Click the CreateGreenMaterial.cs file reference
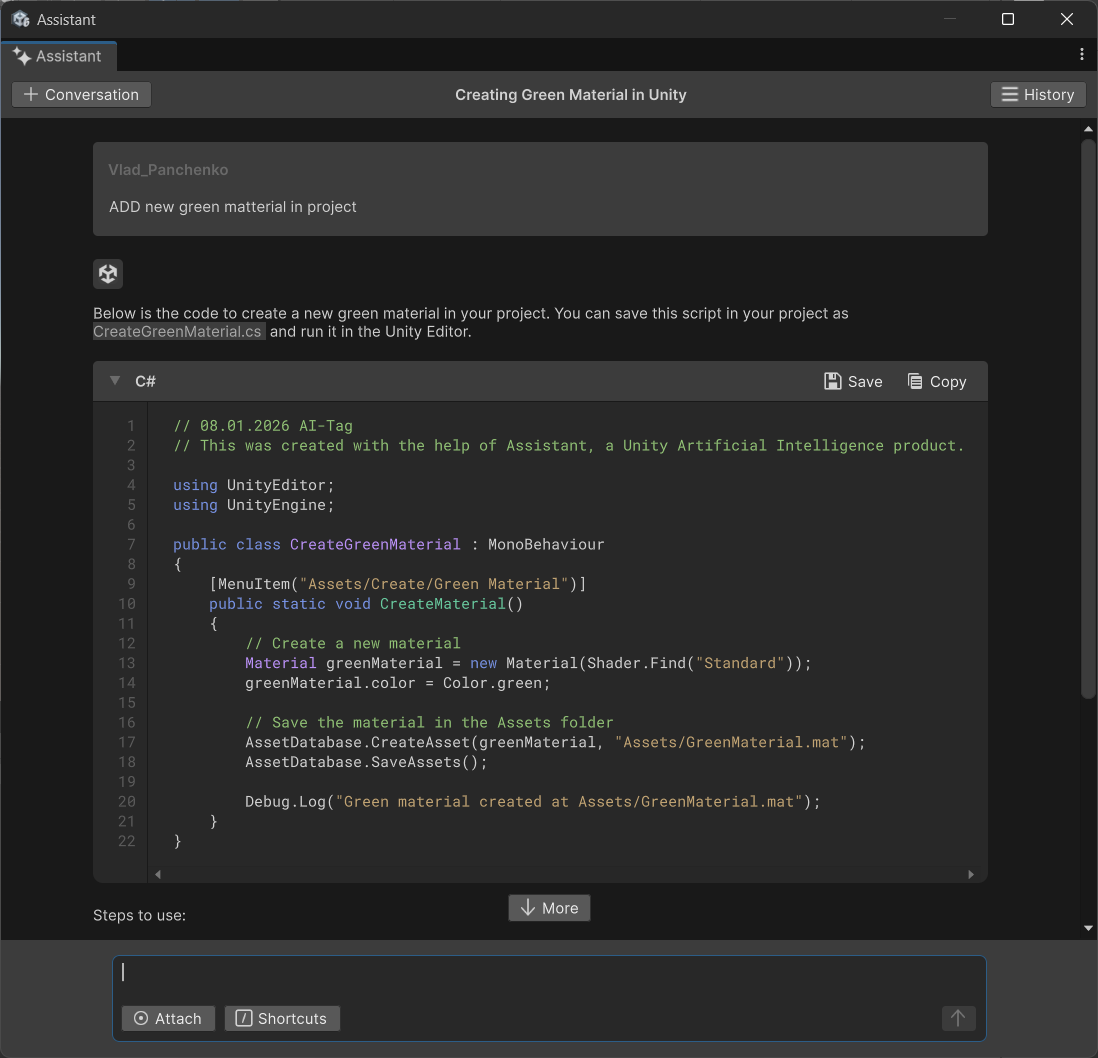1098x1058 pixels. 179,331
